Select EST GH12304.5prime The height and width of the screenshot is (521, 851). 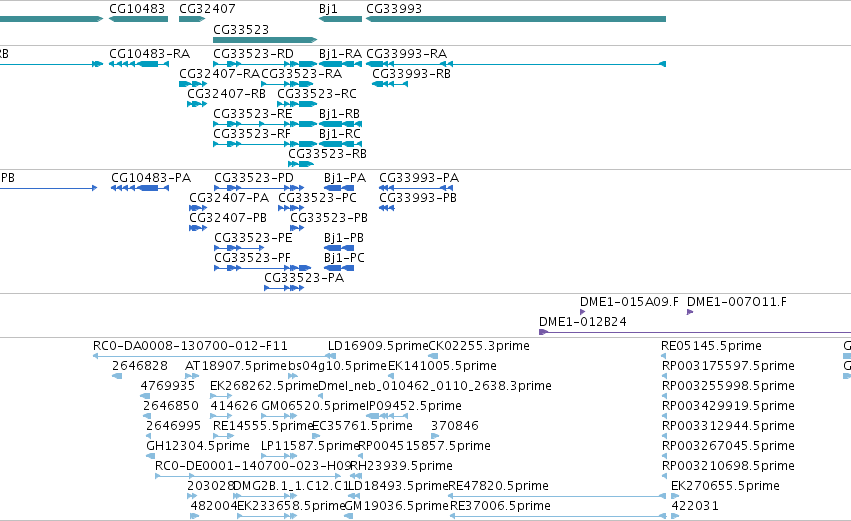pyautogui.click(x=150, y=456)
